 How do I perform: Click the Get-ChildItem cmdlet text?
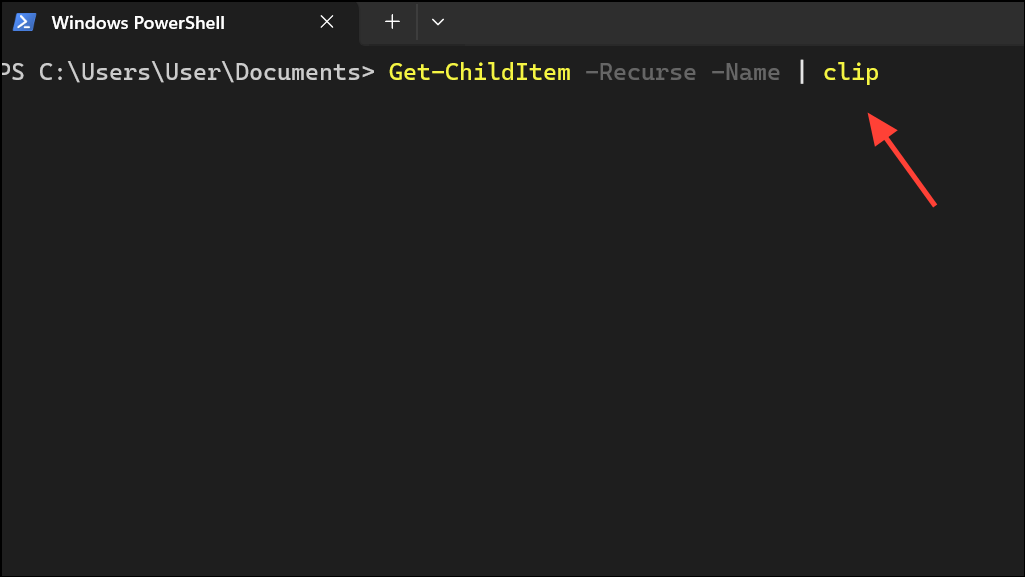pyautogui.click(x=479, y=72)
